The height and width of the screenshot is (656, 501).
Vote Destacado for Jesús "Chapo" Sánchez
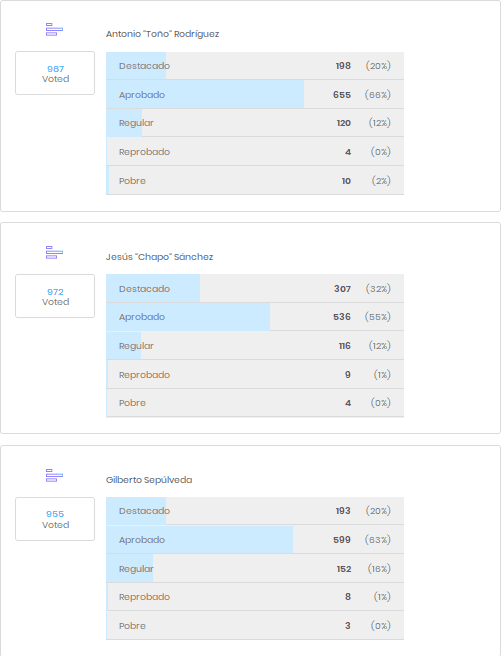tap(255, 289)
